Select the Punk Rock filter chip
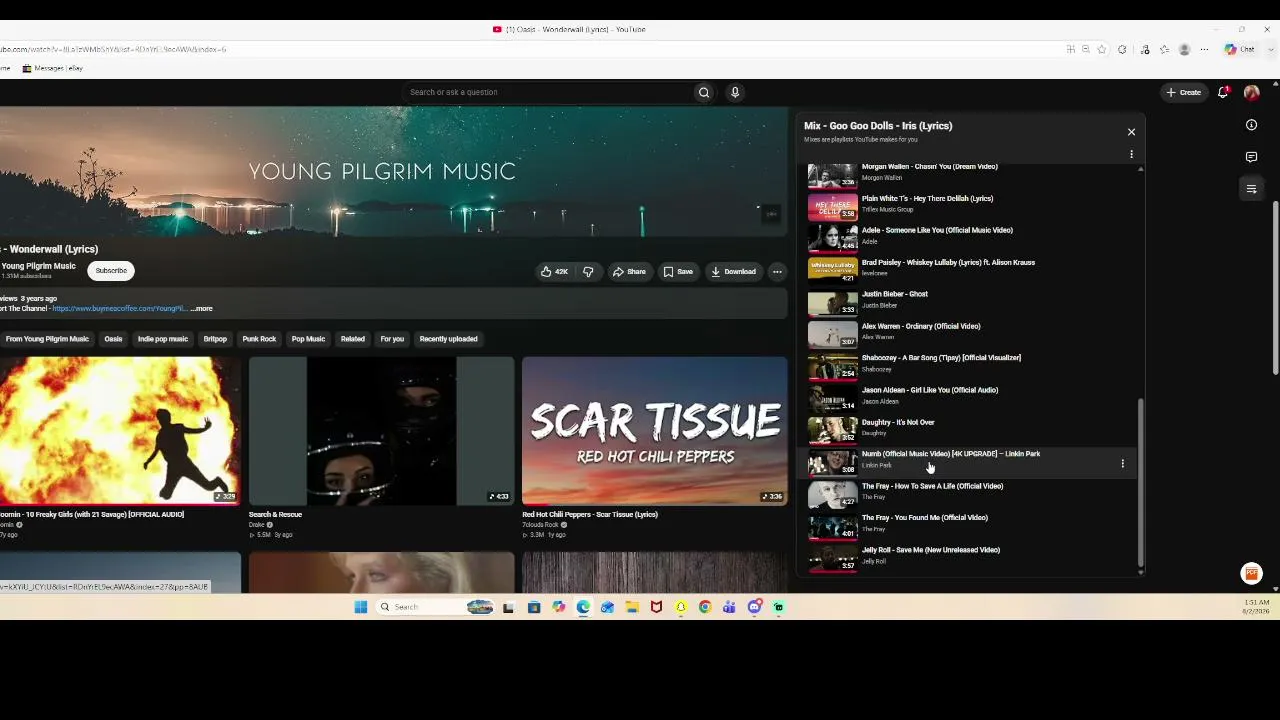Viewport: 1280px width, 720px height. pyautogui.click(x=259, y=339)
